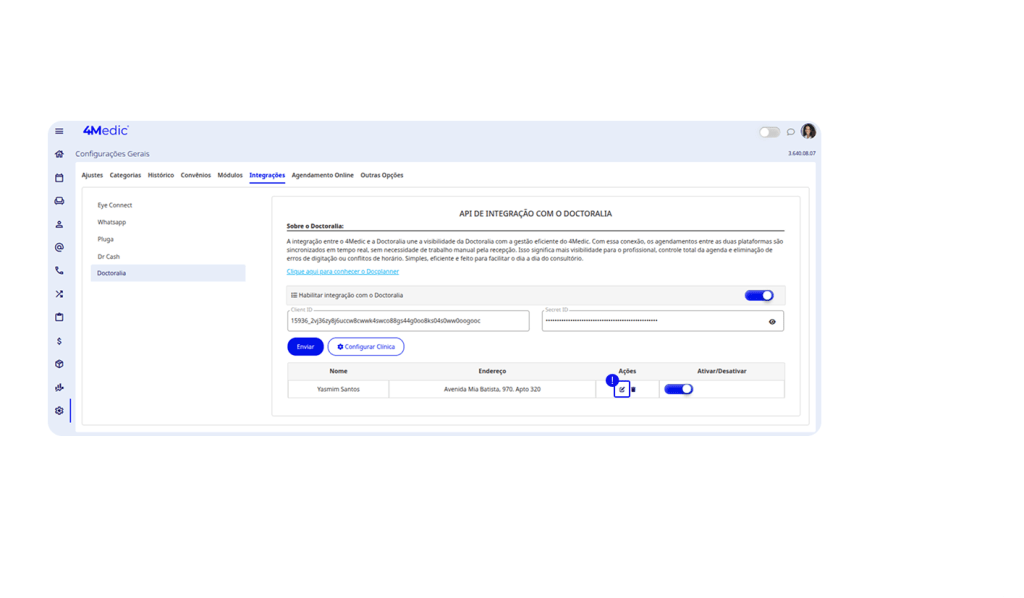Open the Agendamento Online tab
Viewport: 1024px width, 598px height.
[x=323, y=175]
